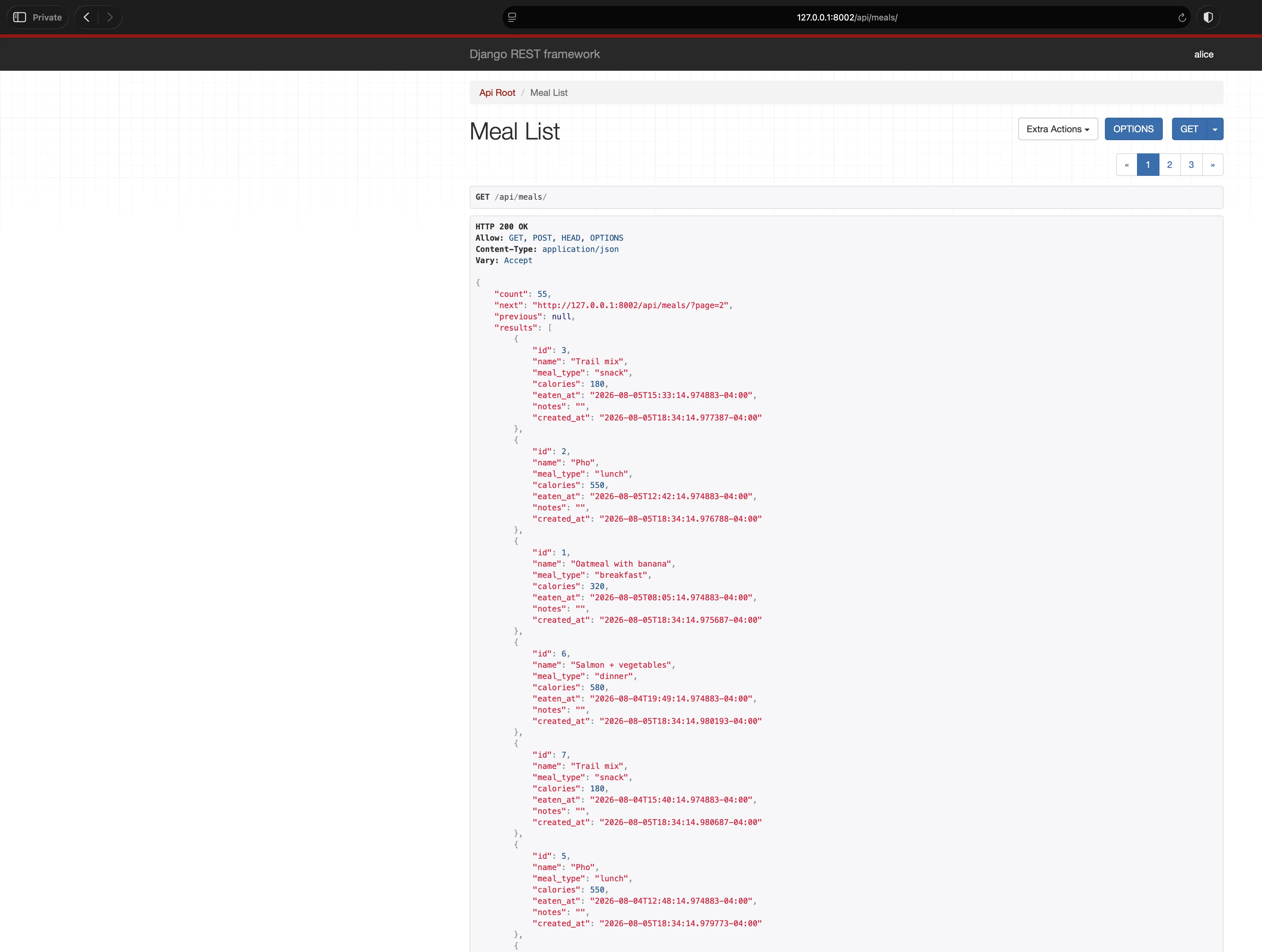Click the "breakfast" meal_type value
1262x952 pixels.
[x=621, y=575]
